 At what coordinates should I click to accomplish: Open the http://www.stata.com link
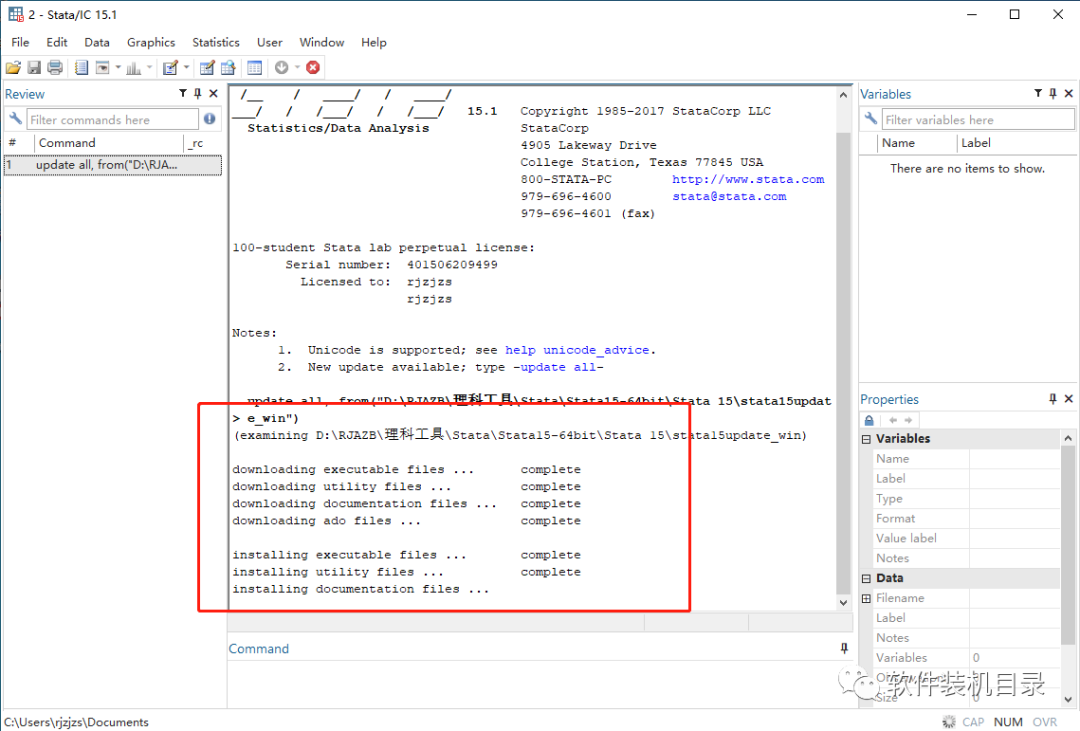tap(748, 179)
